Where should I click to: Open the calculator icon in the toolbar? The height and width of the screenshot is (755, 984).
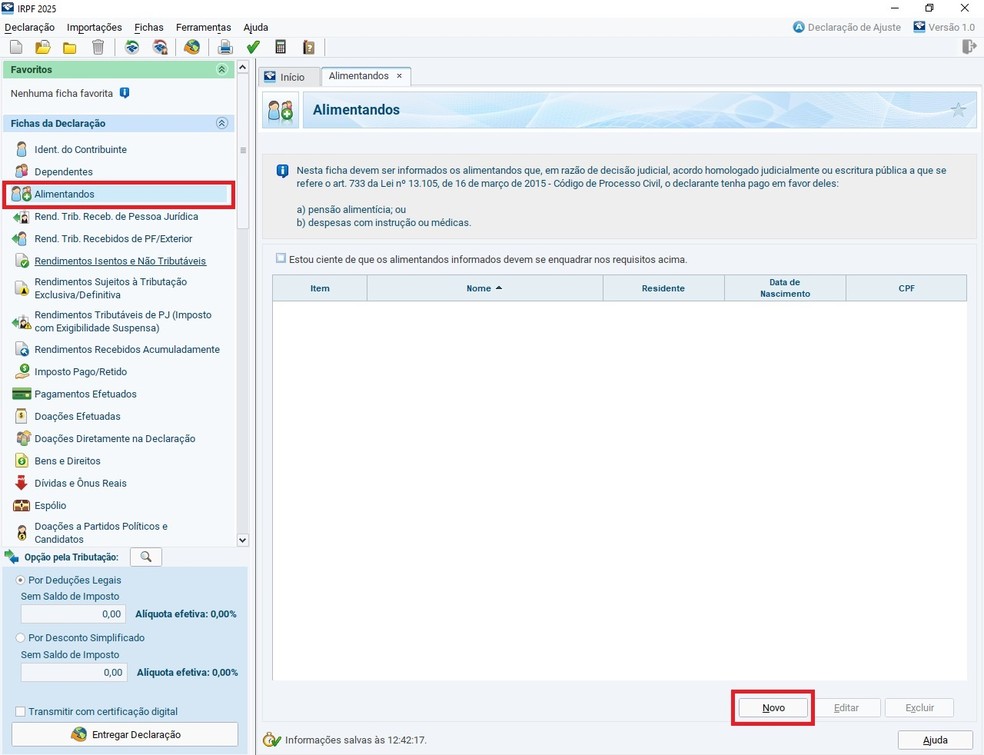click(x=281, y=47)
